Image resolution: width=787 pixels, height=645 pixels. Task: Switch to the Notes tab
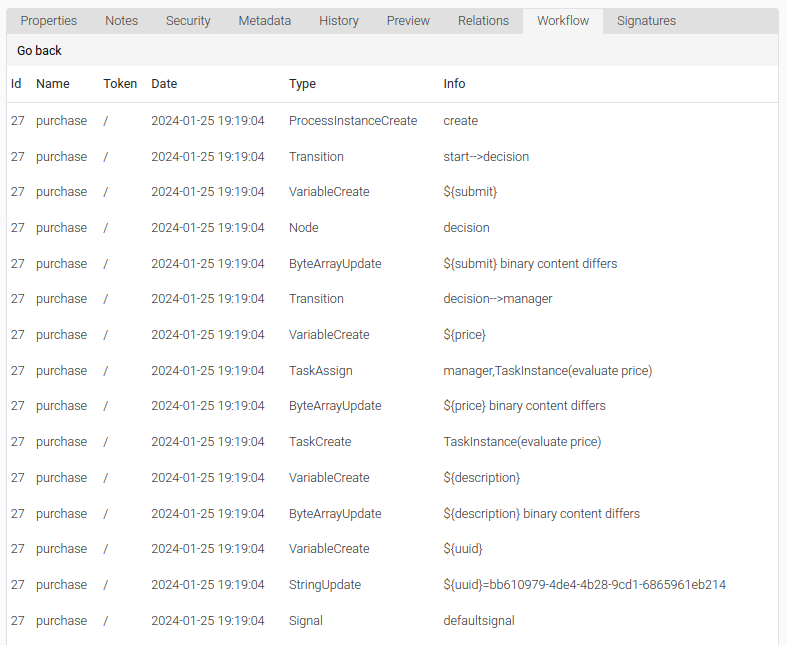click(121, 21)
